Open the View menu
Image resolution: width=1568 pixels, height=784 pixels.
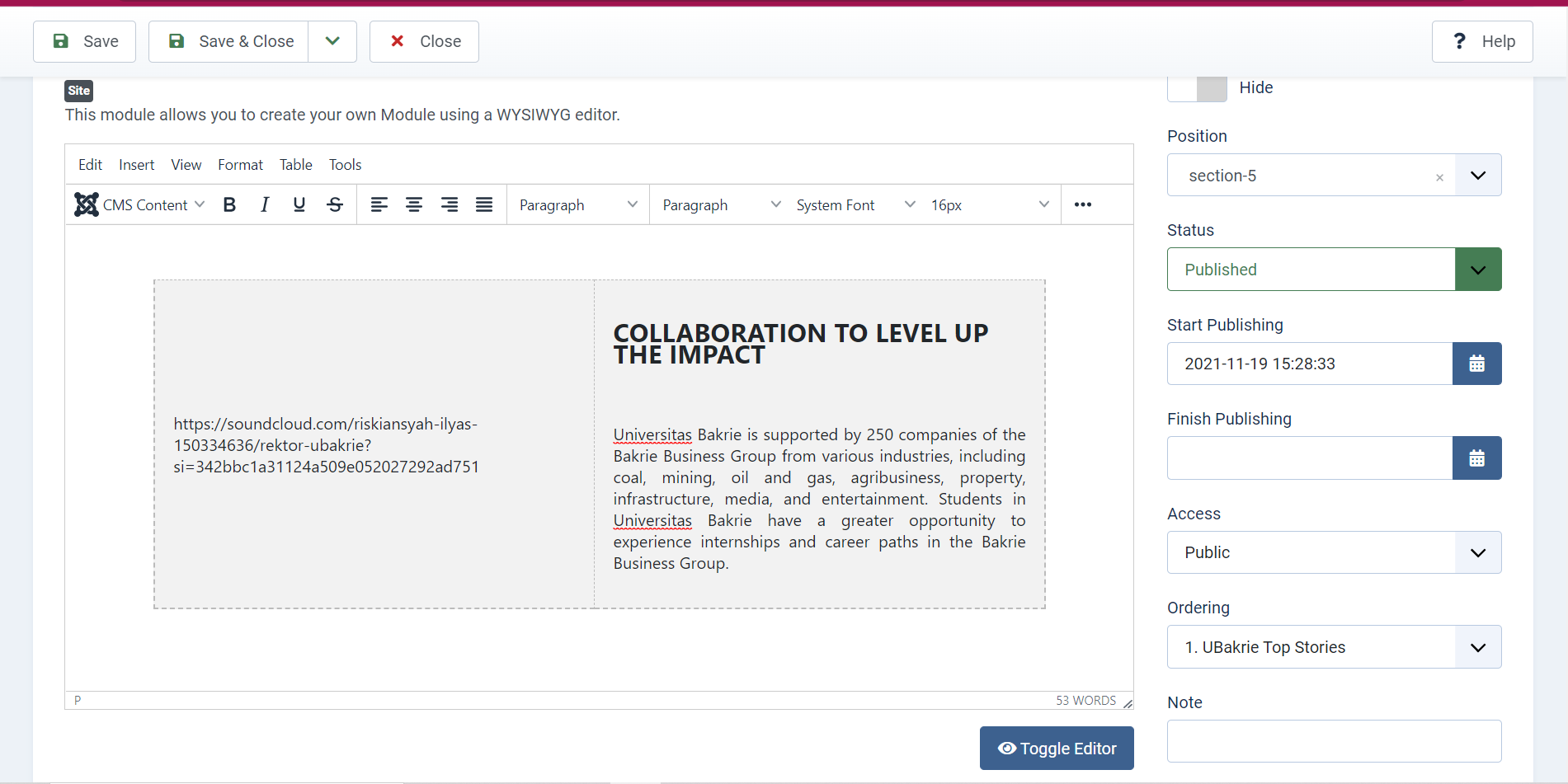tap(186, 165)
